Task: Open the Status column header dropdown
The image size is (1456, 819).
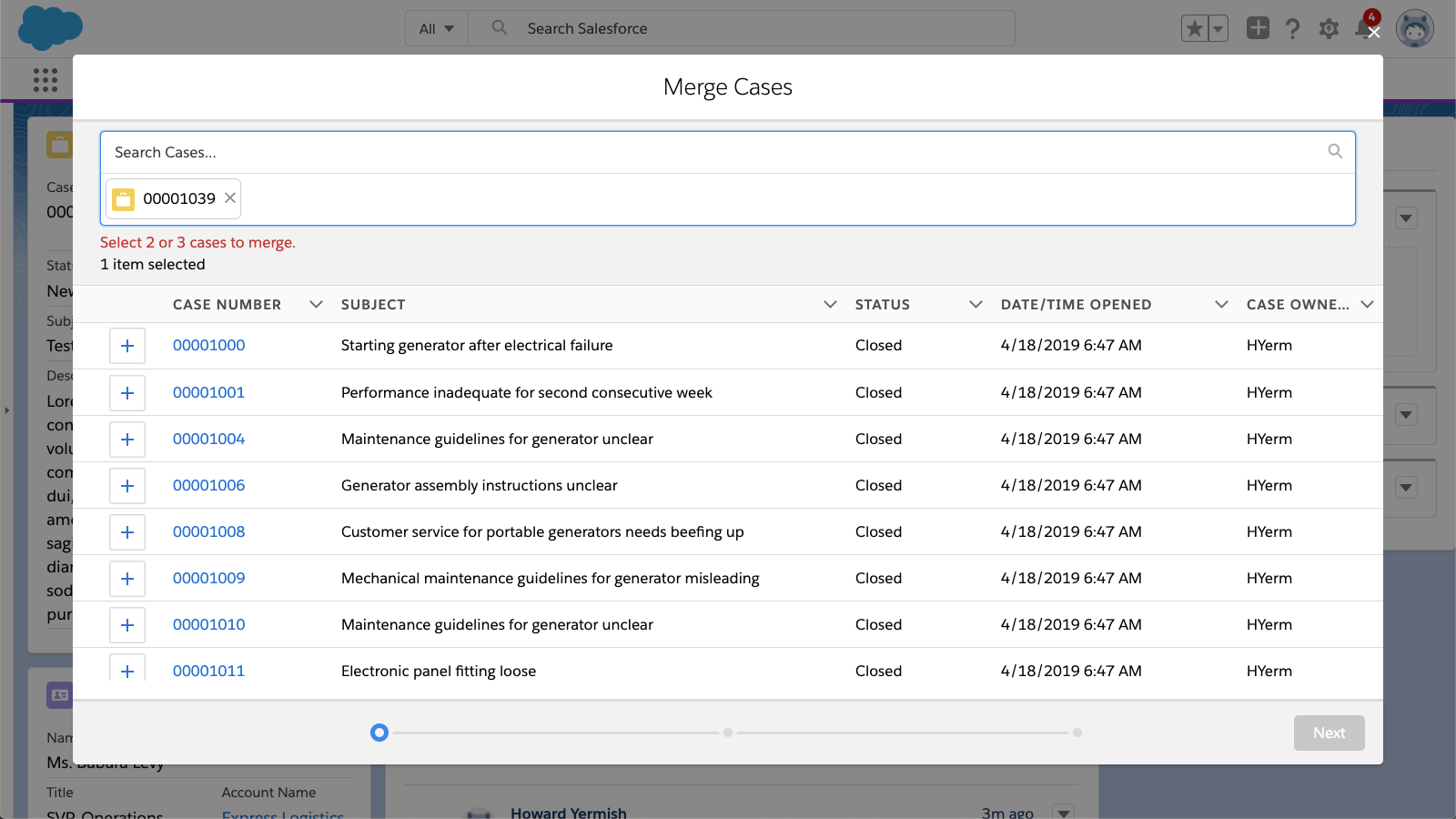Action: coord(975,304)
